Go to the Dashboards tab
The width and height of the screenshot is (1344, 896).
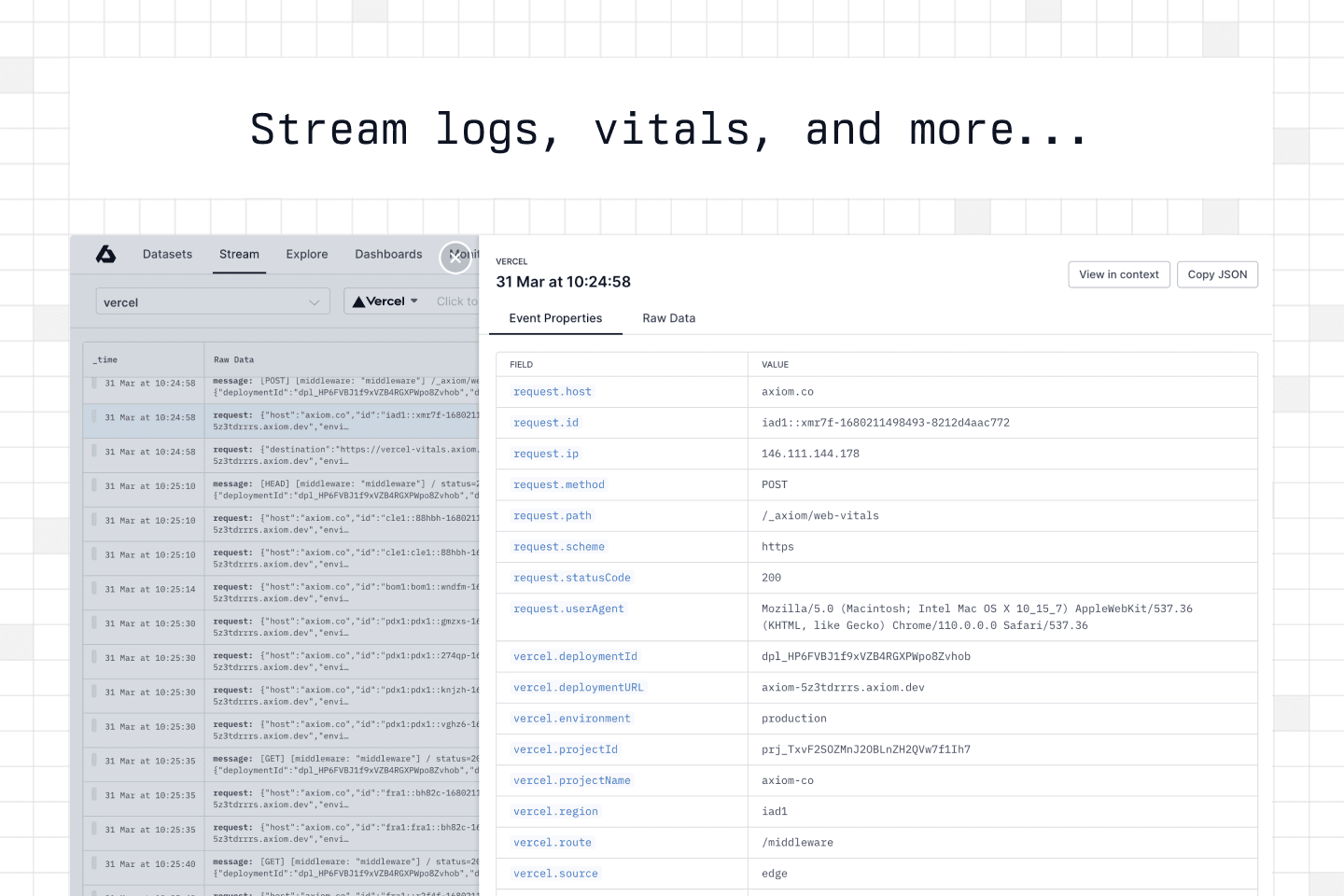(388, 254)
